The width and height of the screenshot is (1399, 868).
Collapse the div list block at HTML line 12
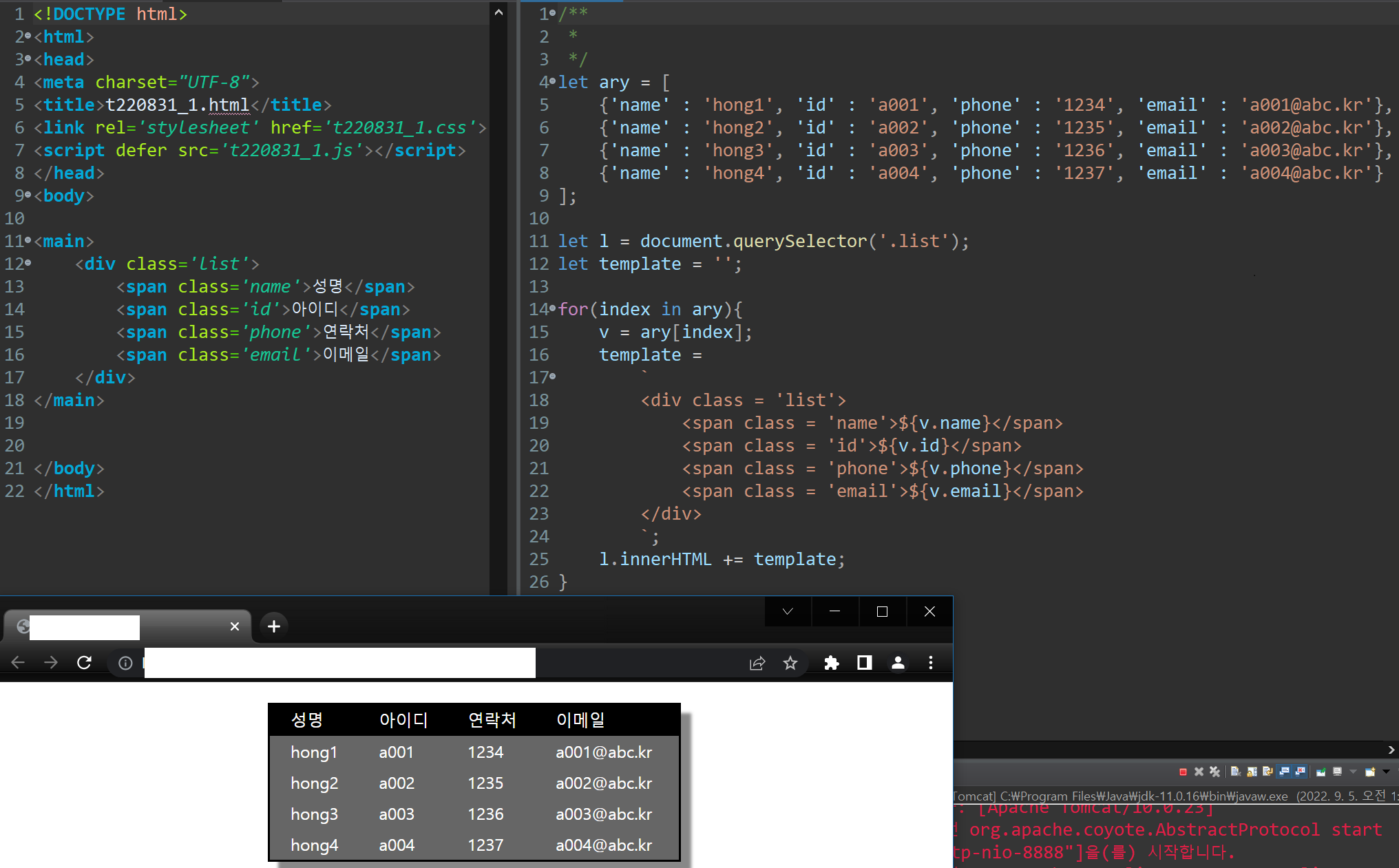tap(28, 264)
